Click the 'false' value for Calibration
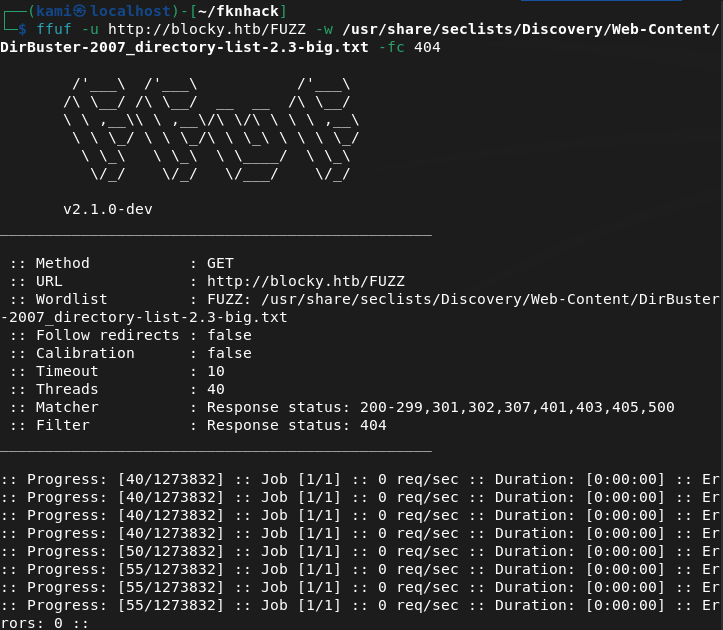 [229, 353]
